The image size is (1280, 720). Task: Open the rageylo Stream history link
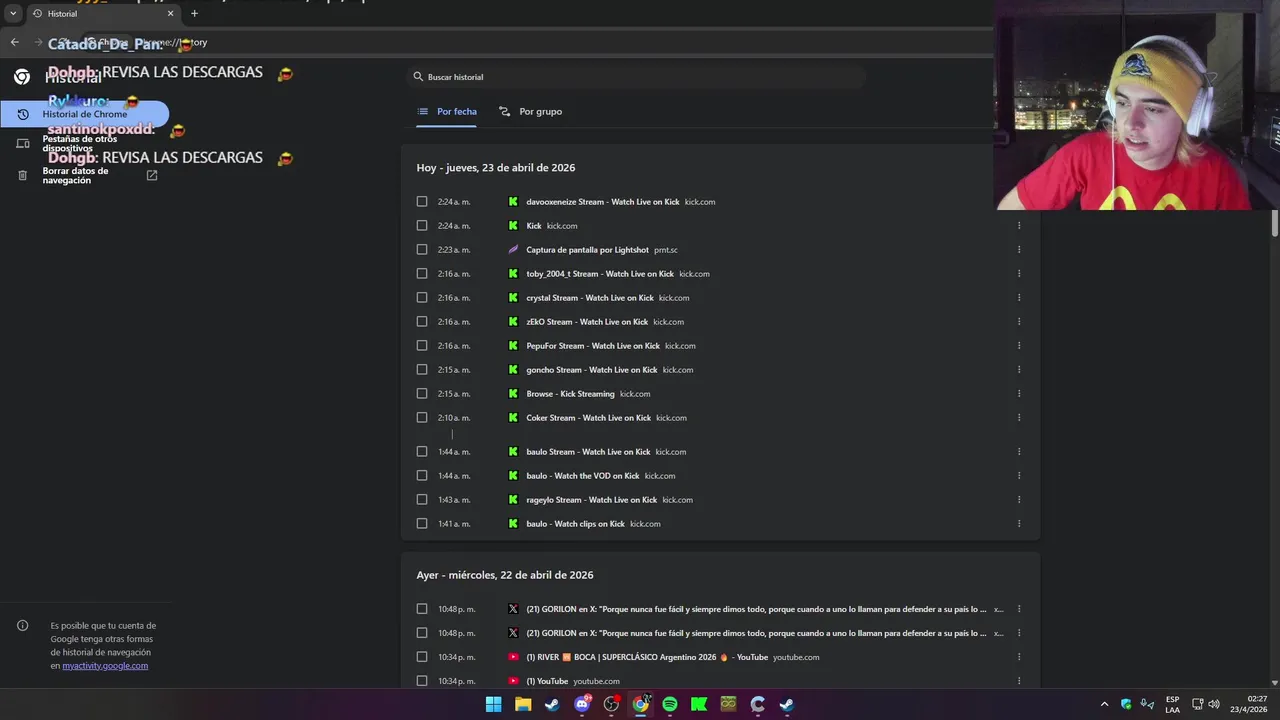592,500
